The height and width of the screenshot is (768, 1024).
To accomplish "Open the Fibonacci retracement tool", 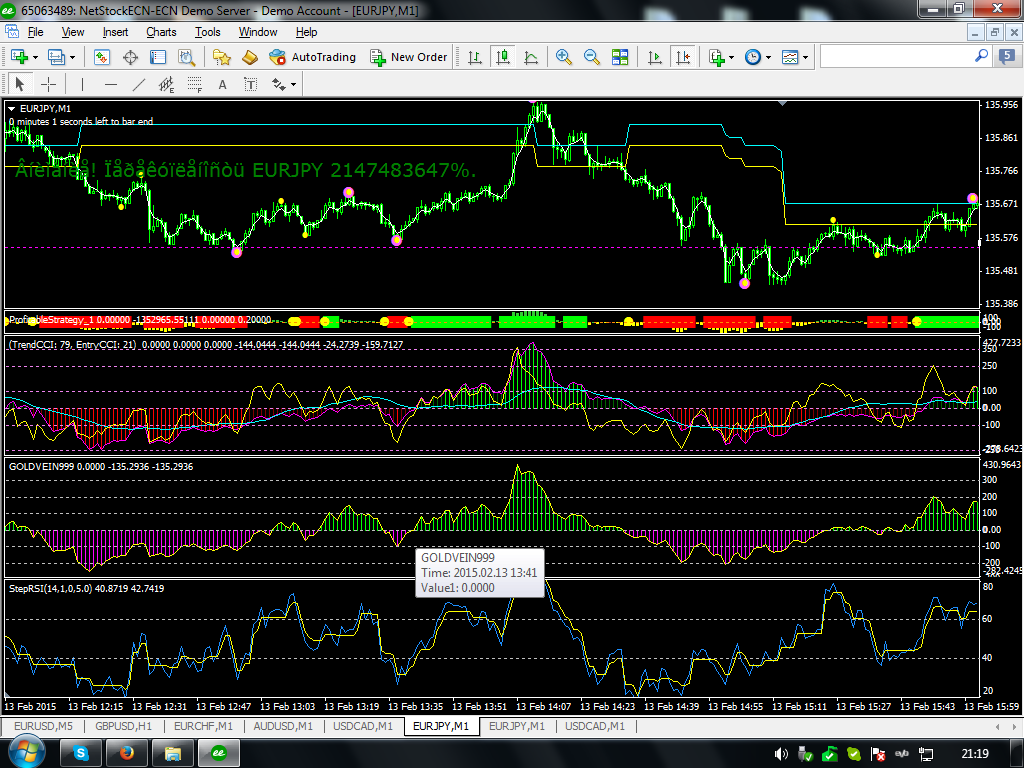I will pos(194,84).
